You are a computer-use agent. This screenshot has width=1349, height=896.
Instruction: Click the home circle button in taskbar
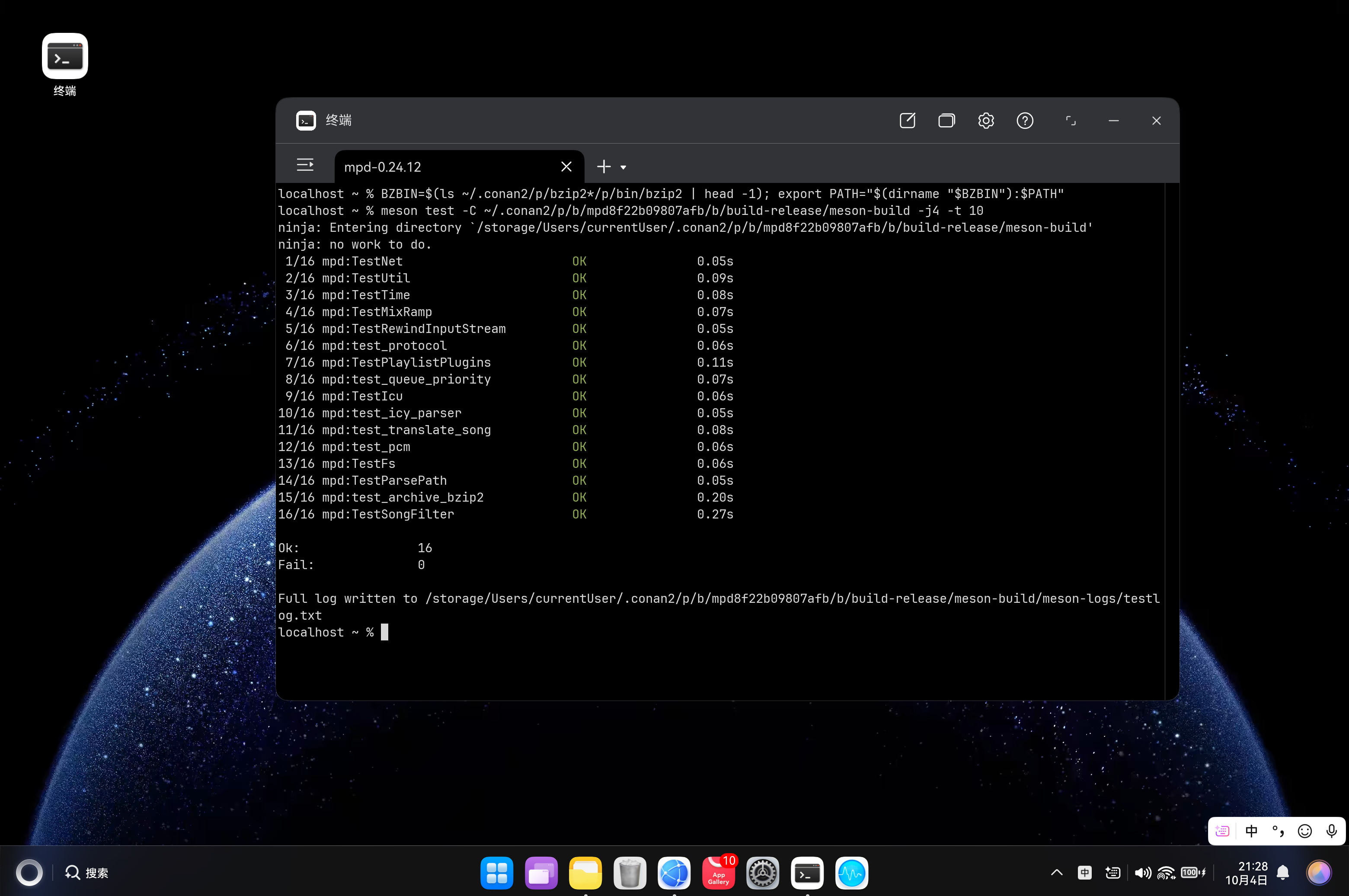click(x=29, y=873)
